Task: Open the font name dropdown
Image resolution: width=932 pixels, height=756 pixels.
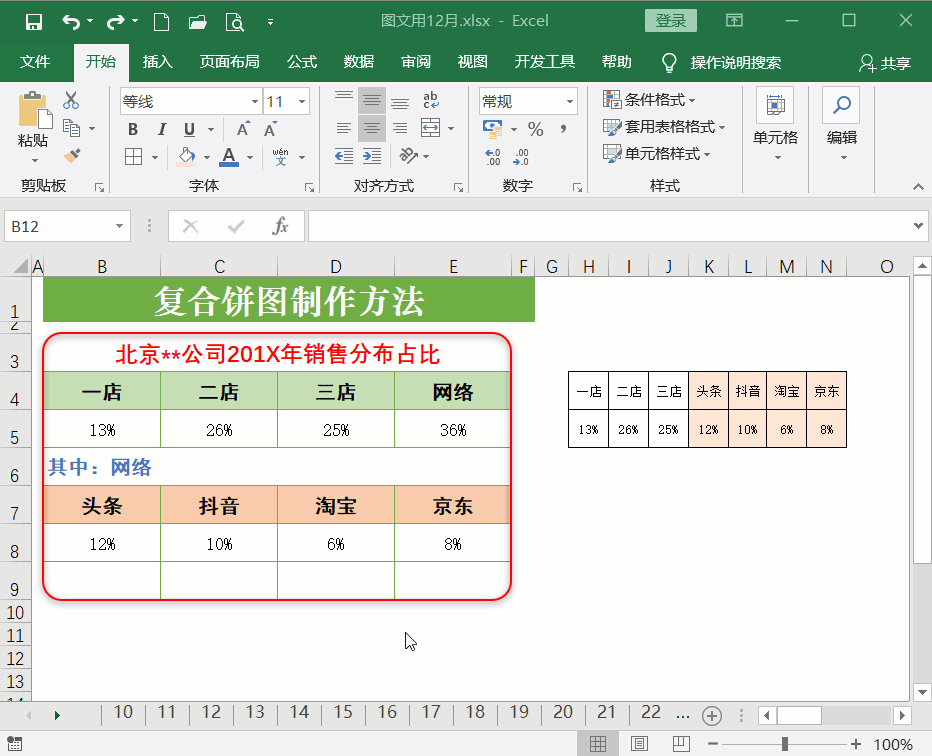Action: point(254,101)
